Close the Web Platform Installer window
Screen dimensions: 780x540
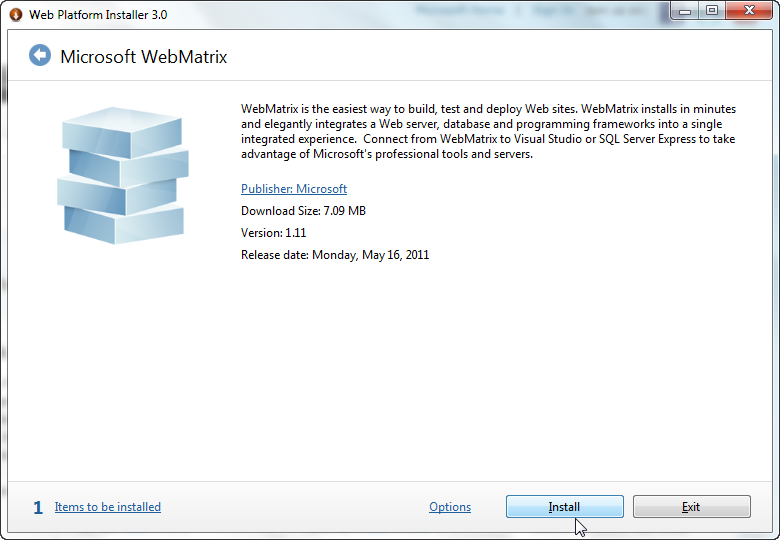click(x=749, y=11)
